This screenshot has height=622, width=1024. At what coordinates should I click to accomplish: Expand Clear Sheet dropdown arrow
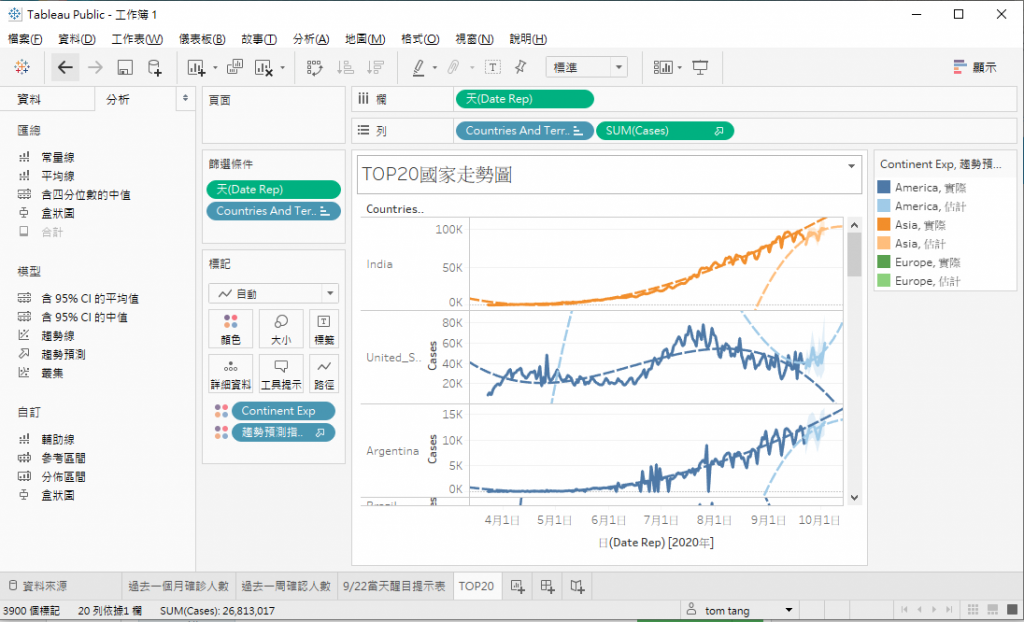click(x=282, y=67)
